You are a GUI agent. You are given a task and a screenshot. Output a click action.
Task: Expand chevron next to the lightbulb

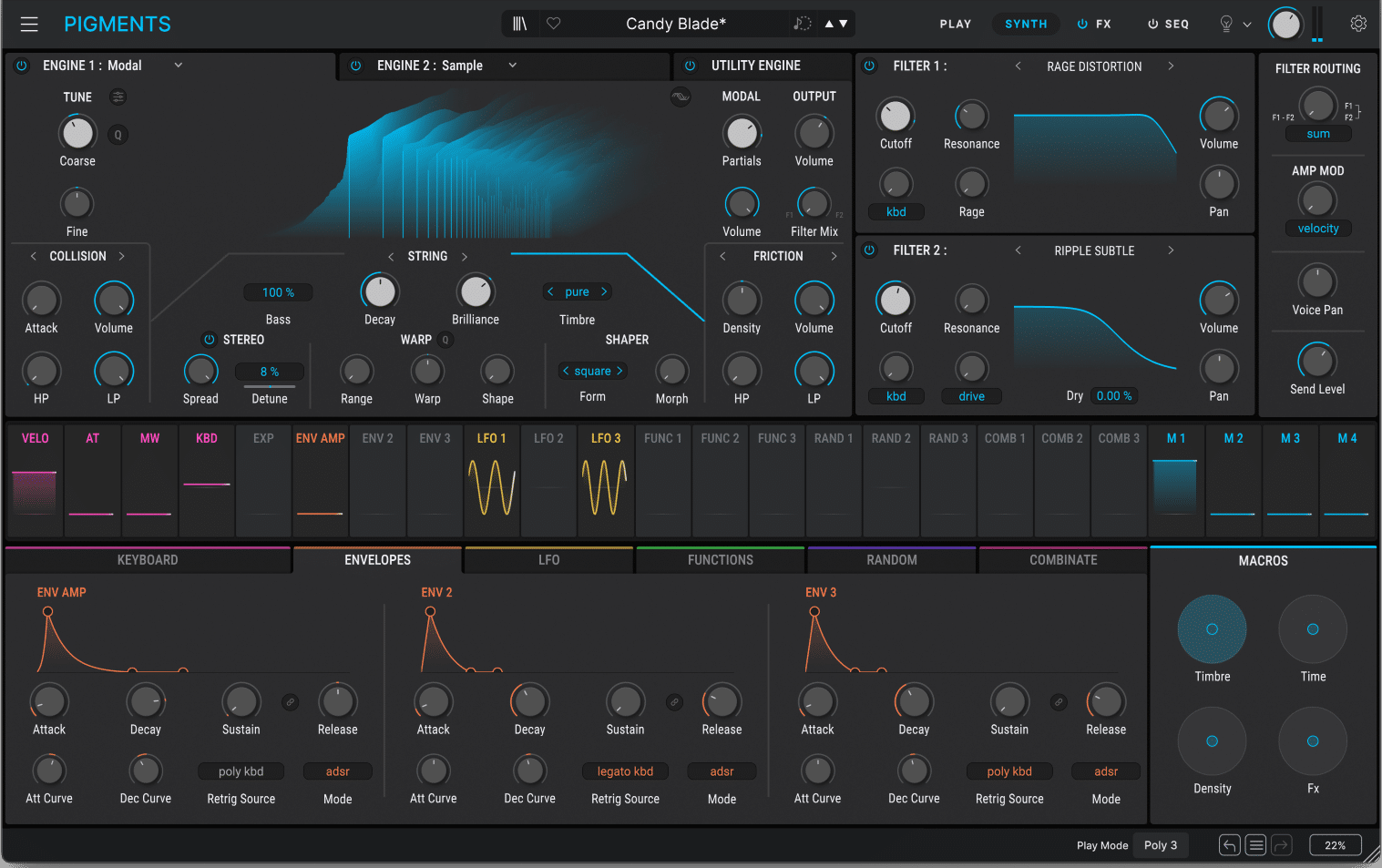point(1247,25)
